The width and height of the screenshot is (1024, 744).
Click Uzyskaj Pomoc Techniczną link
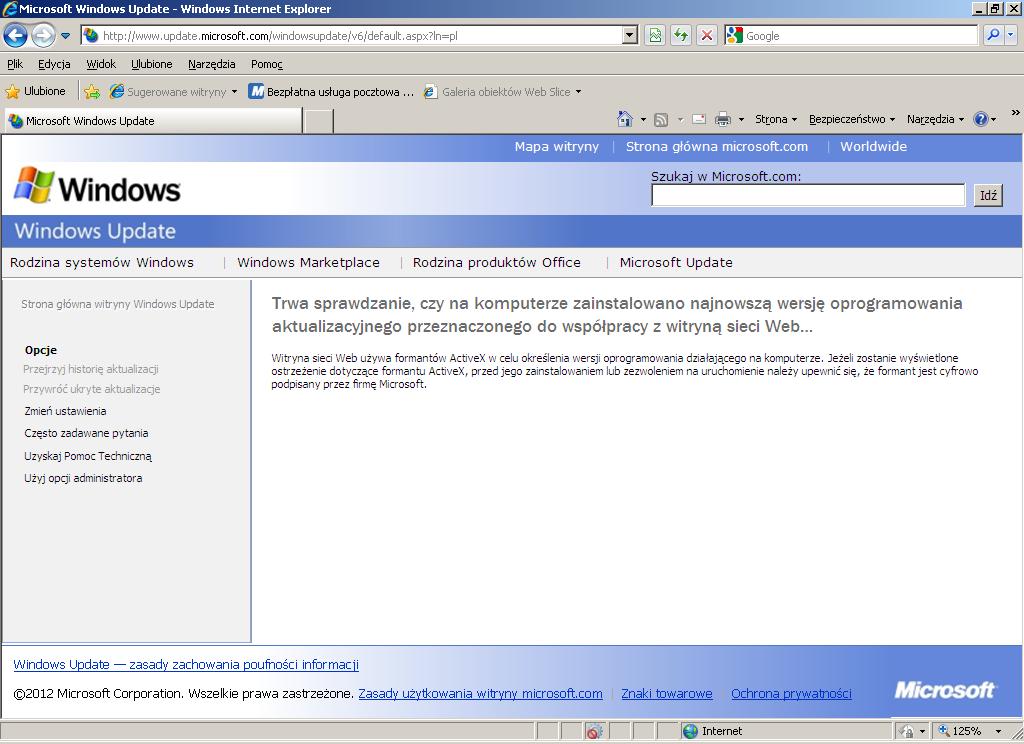point(88,456)
